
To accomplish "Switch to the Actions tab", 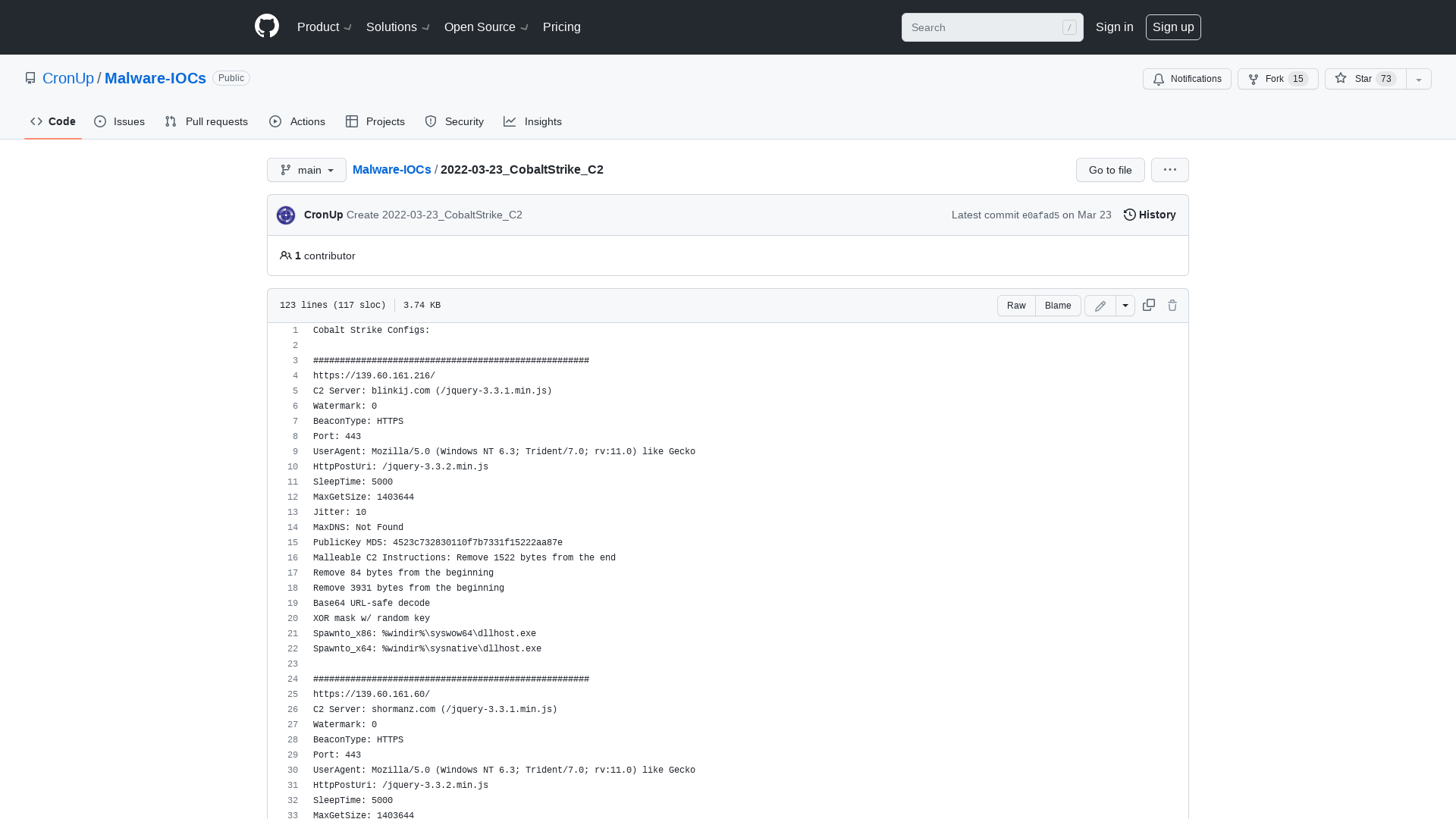I will click(x=297, y=121).
